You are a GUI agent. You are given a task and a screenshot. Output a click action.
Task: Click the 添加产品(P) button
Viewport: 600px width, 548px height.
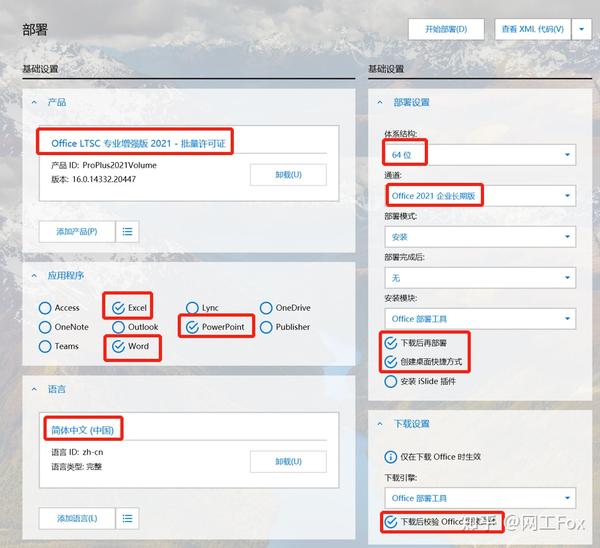(77, 232)
